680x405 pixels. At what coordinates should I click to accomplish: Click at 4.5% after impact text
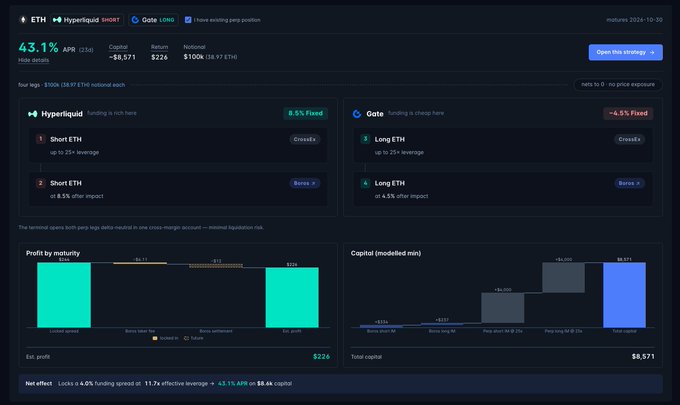click(x=402, y=196)
